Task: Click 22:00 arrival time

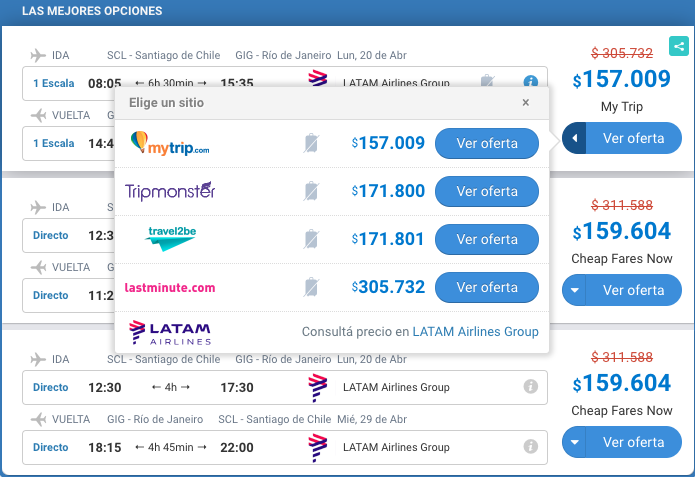Action: 237,447
